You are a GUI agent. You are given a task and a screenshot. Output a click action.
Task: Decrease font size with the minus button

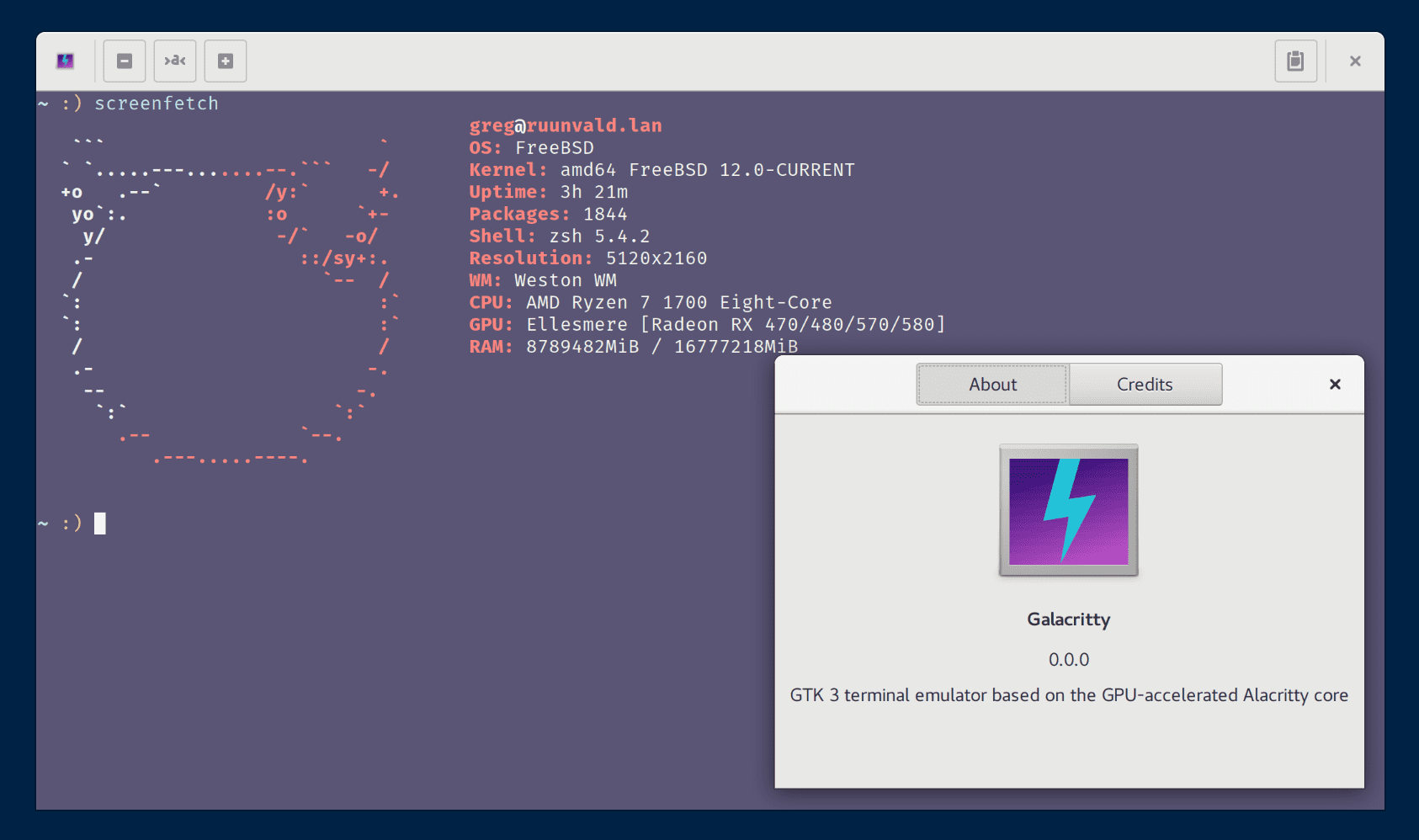pyautogui.click(x=125, y=61)
